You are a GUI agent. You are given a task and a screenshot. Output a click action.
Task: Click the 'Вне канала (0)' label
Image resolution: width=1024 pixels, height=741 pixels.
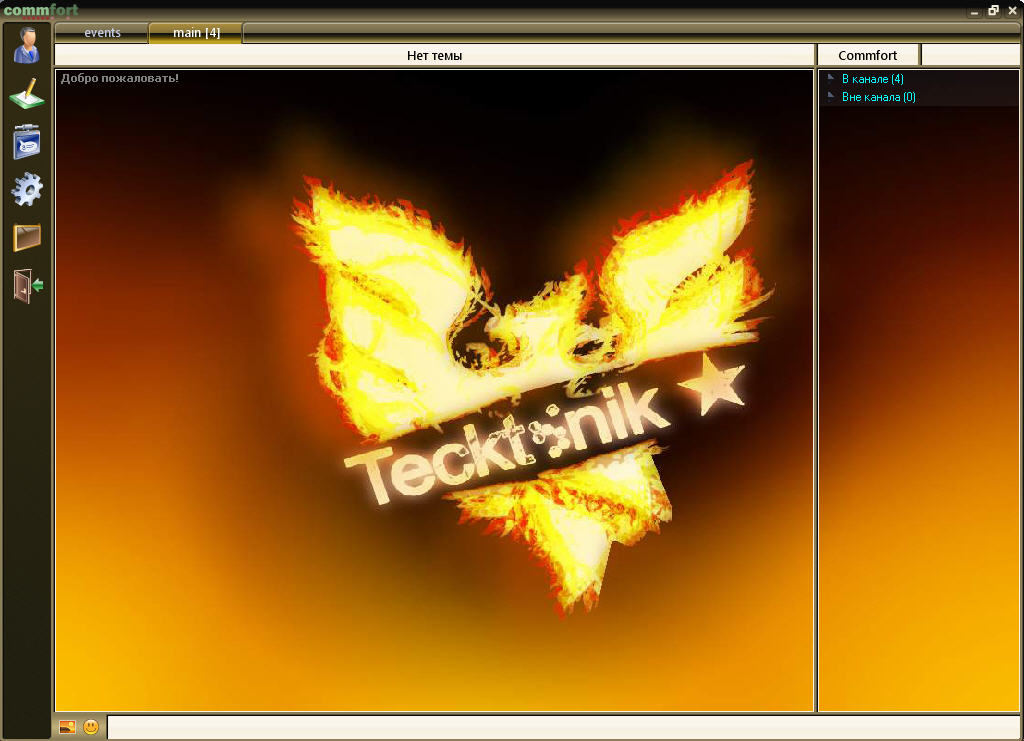pyautogui.click(x=878, y=97)
